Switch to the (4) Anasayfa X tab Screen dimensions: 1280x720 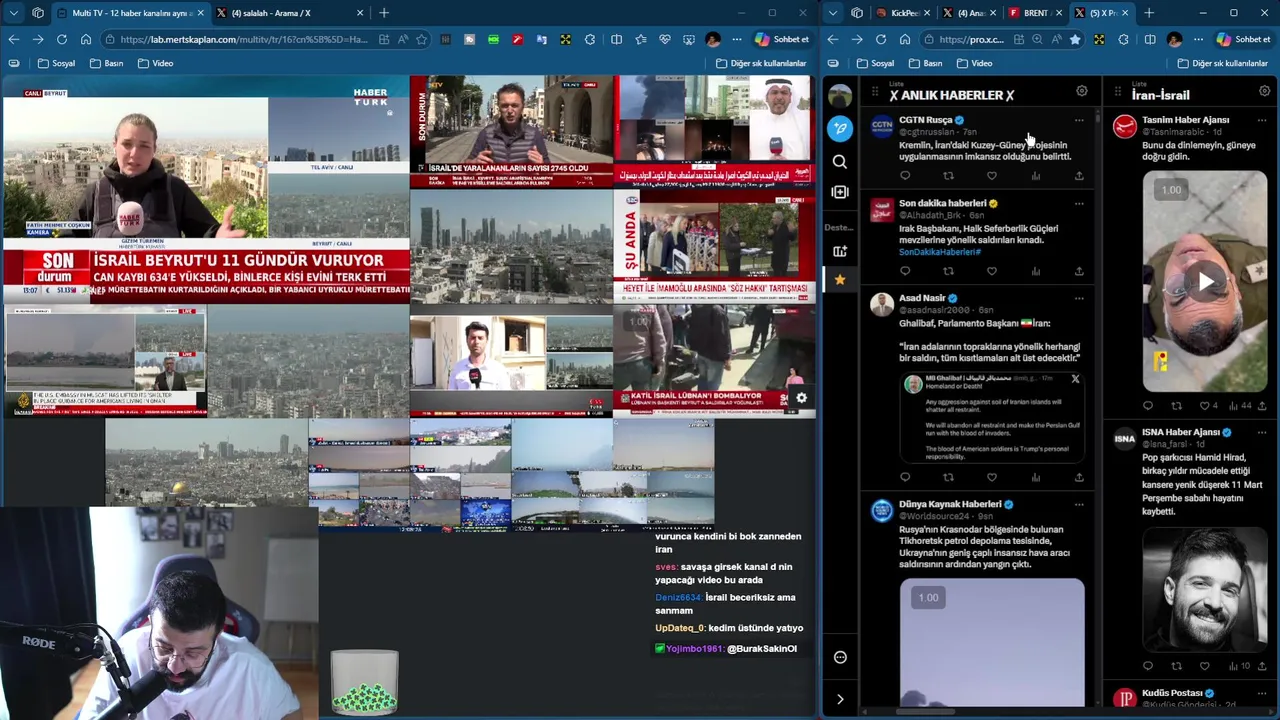click(970, 13)
